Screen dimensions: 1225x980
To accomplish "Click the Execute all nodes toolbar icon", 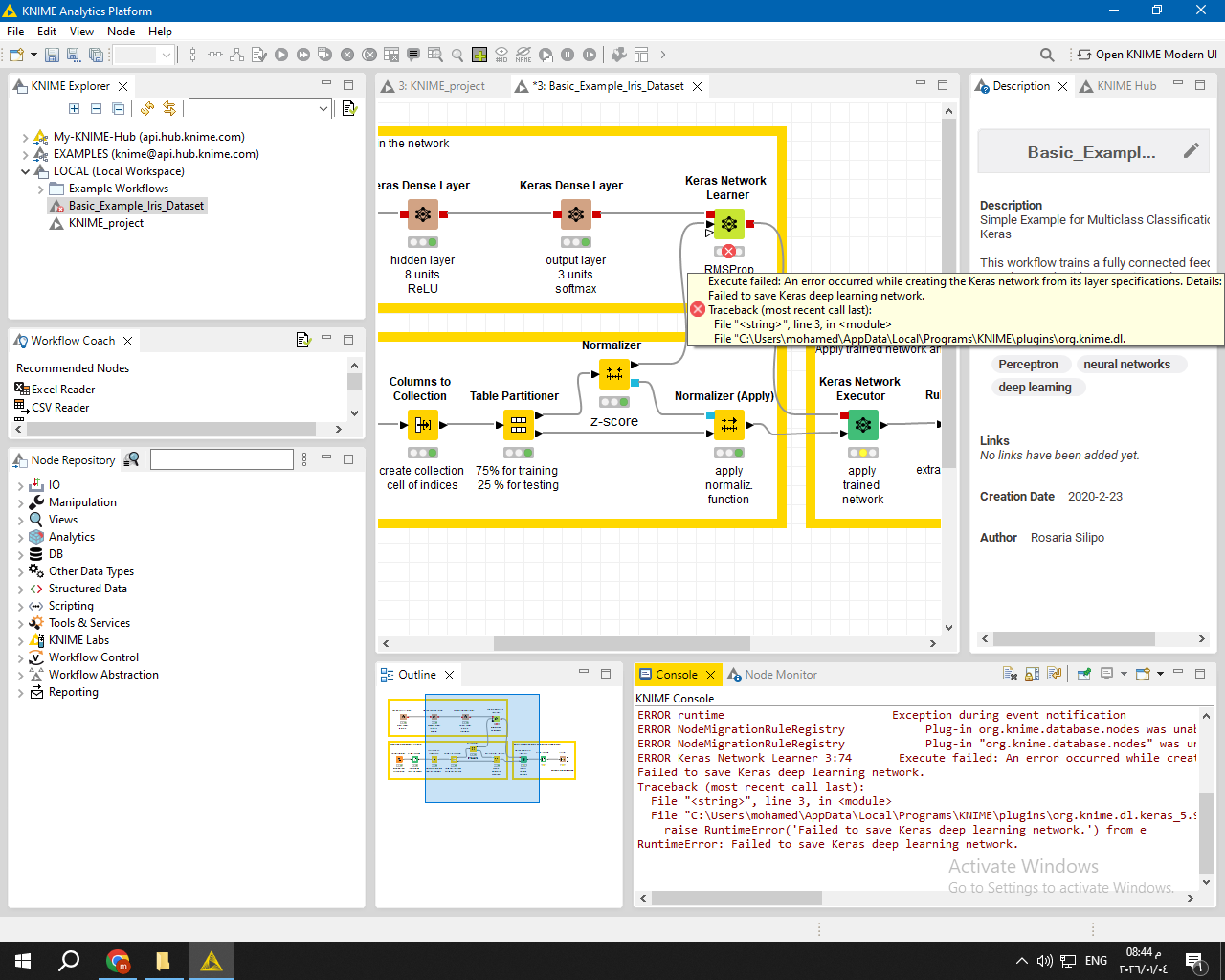I will coord(303,56).
